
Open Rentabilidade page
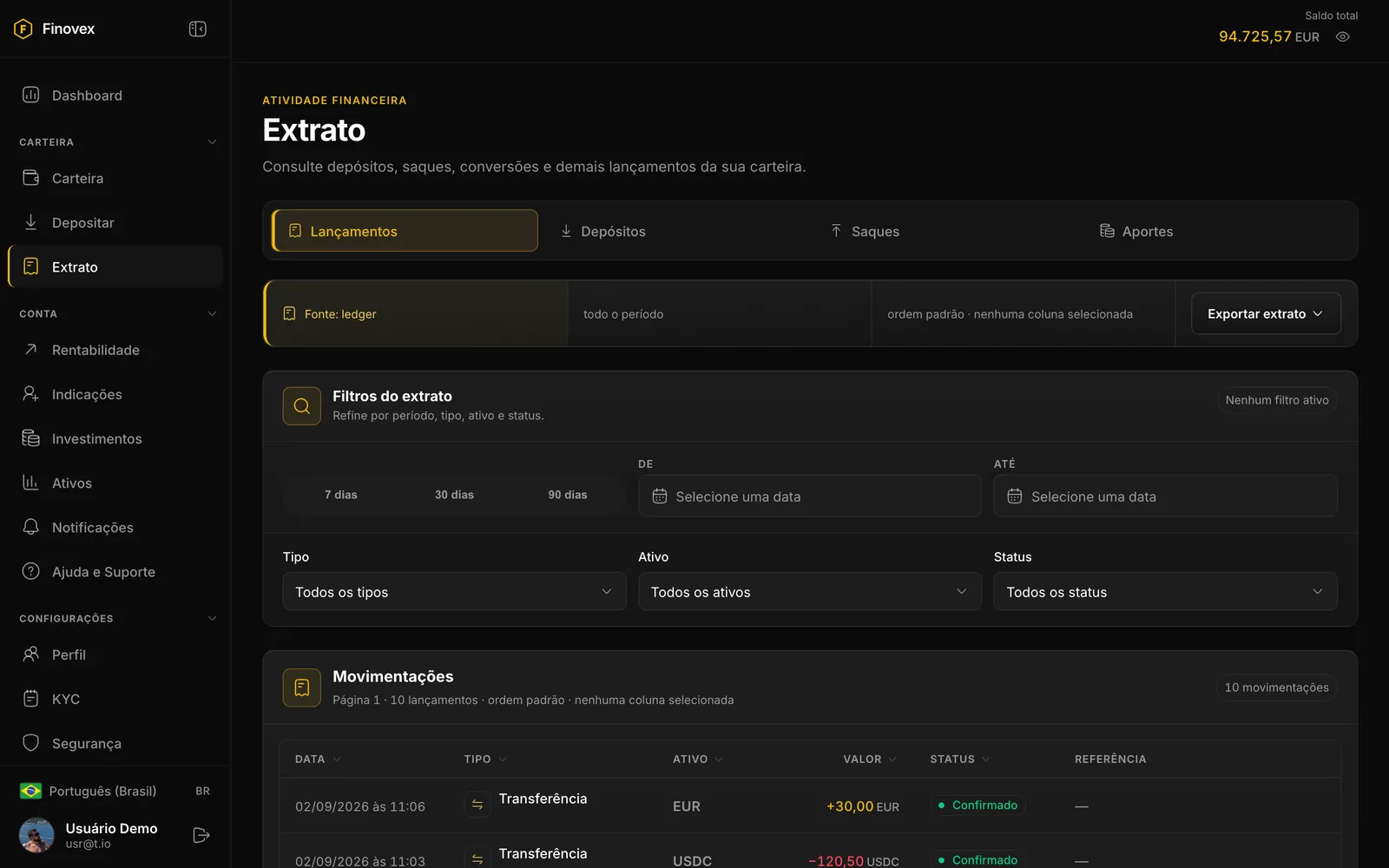click(115, 350)
